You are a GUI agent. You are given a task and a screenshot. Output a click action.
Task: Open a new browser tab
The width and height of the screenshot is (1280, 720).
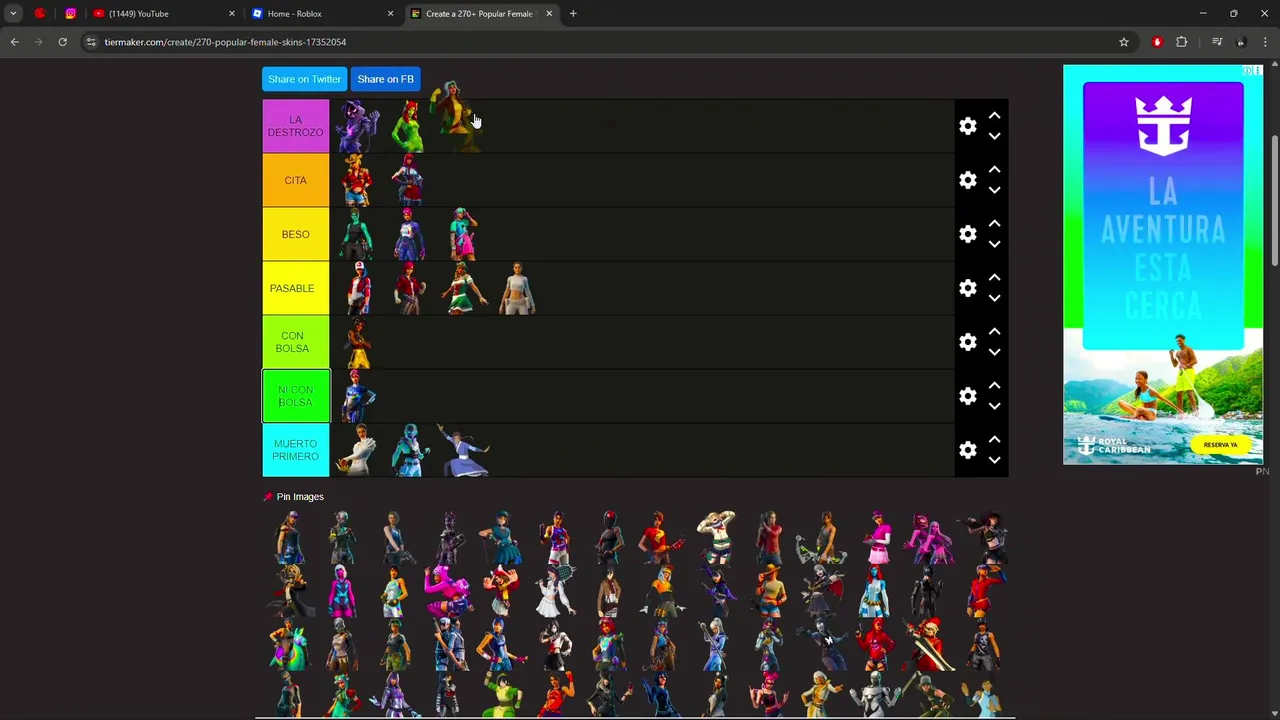pyautogui.click(x=573, y=14)
